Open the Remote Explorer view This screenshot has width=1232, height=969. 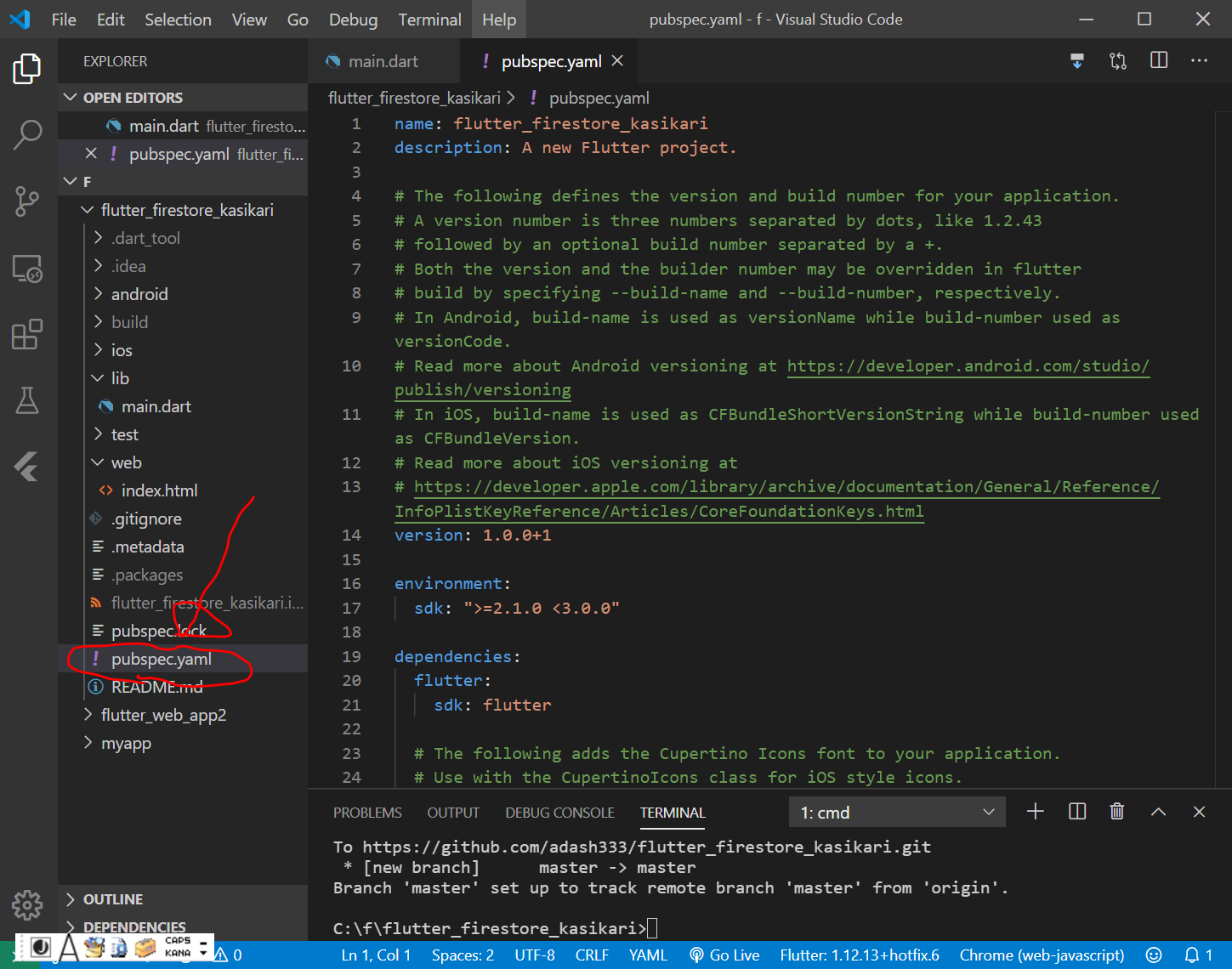point(27,269)
